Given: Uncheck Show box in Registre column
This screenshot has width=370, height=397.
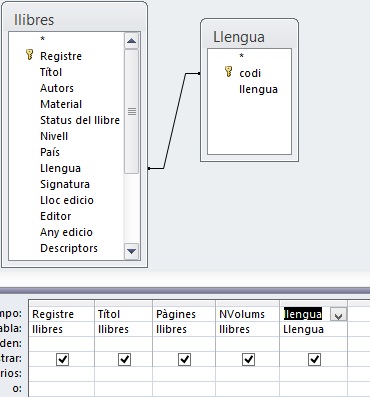Looking at the screenshot, I should click(62, 359).
